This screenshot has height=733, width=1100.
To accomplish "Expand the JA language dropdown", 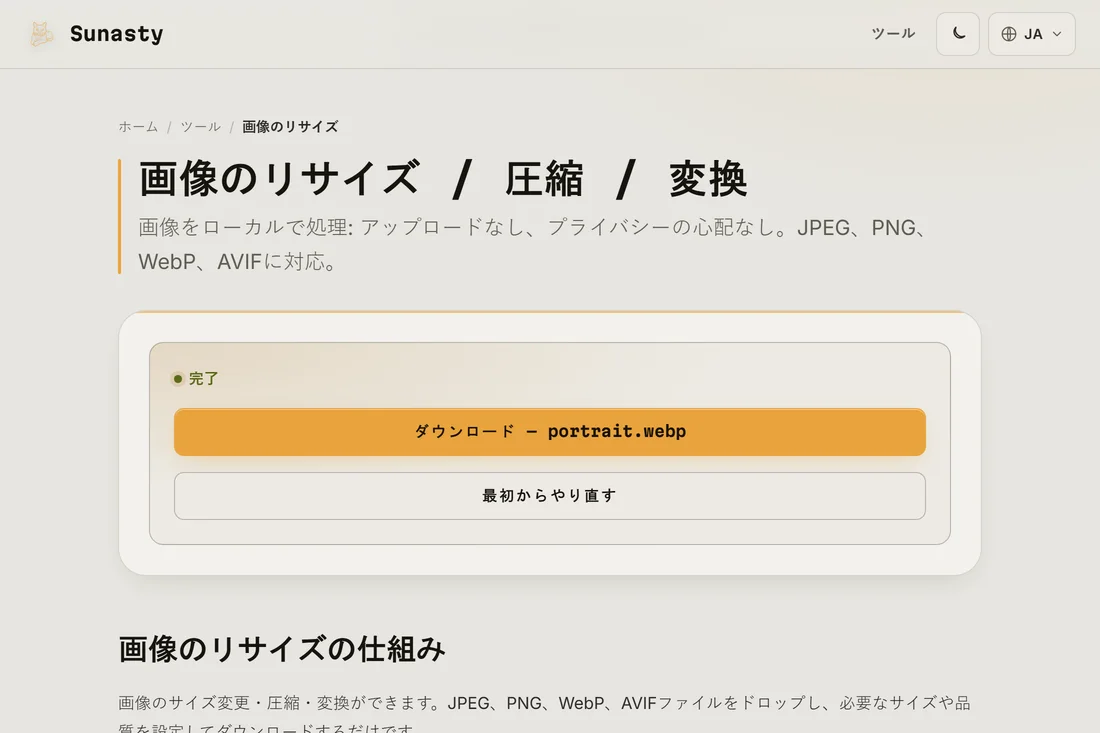I will [1031, 34].
